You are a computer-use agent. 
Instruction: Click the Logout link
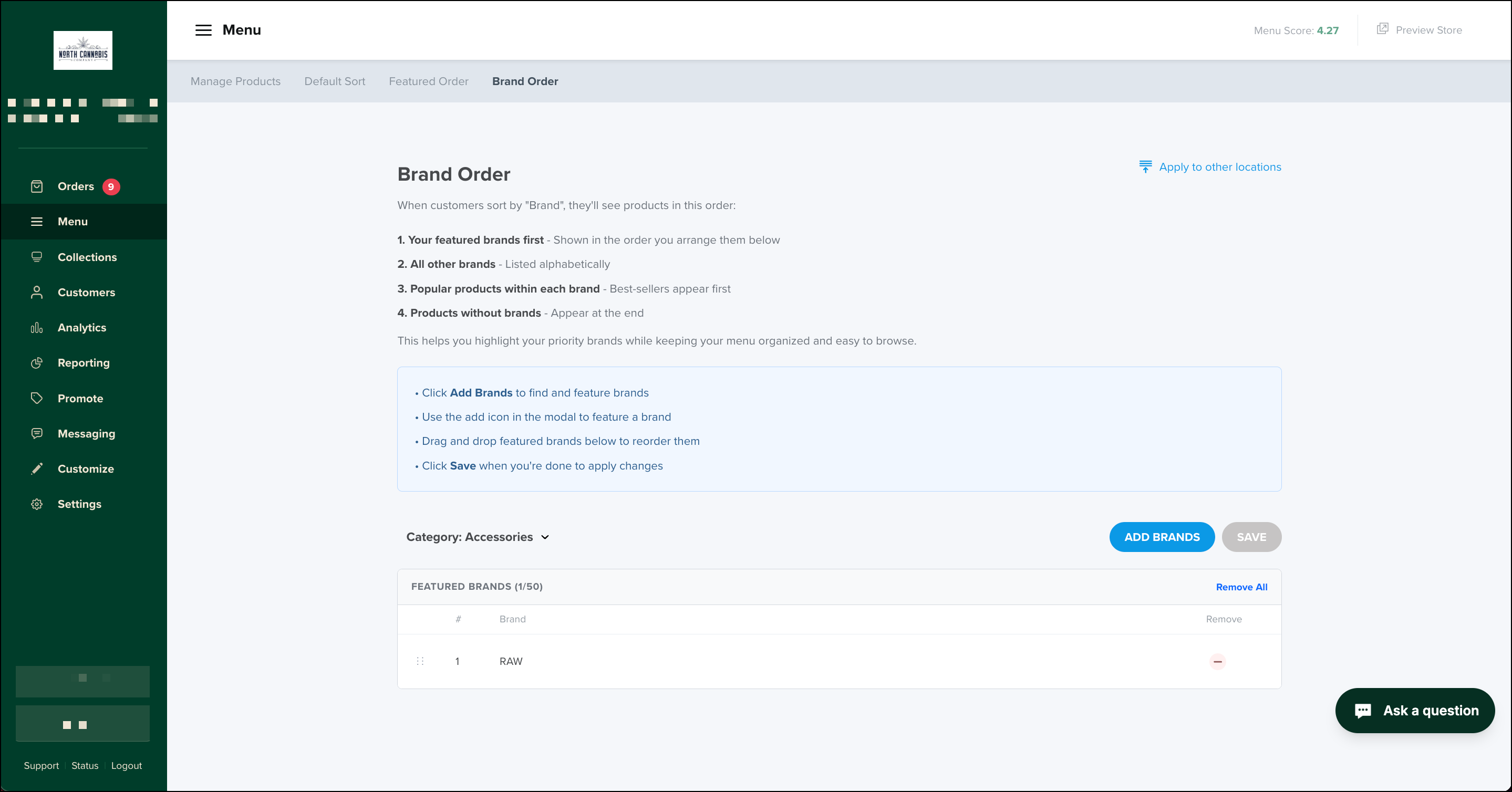click(x=126, y=766)
